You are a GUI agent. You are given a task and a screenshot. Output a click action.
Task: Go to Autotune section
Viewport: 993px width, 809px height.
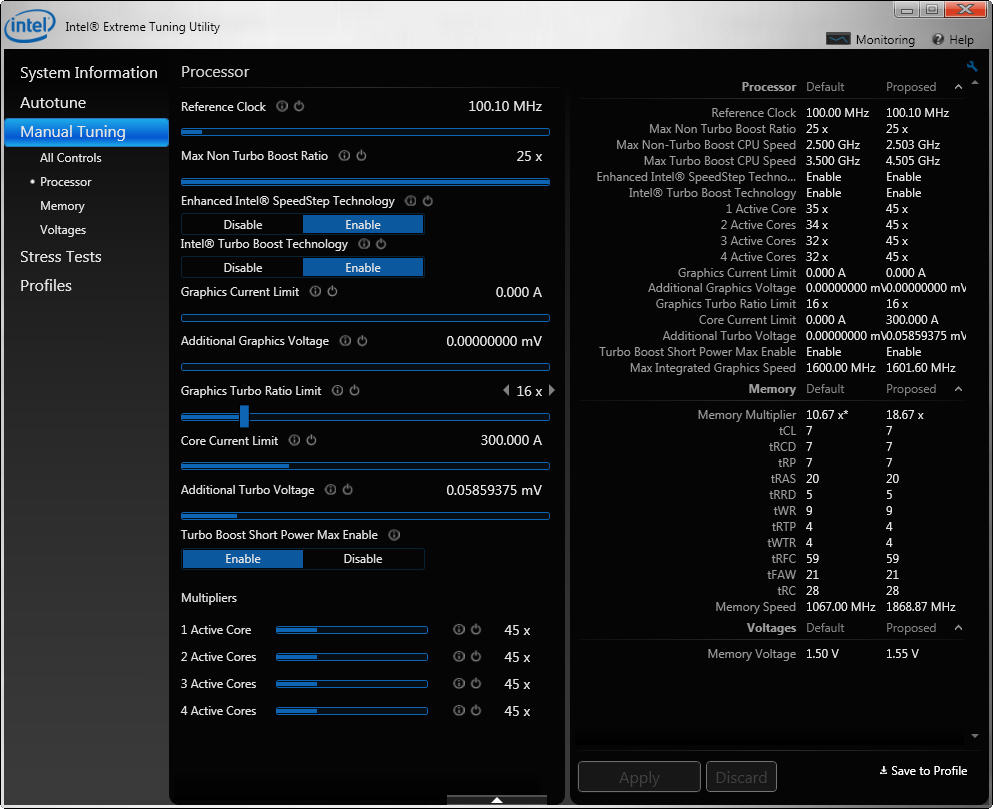click(x=53, y=103)
